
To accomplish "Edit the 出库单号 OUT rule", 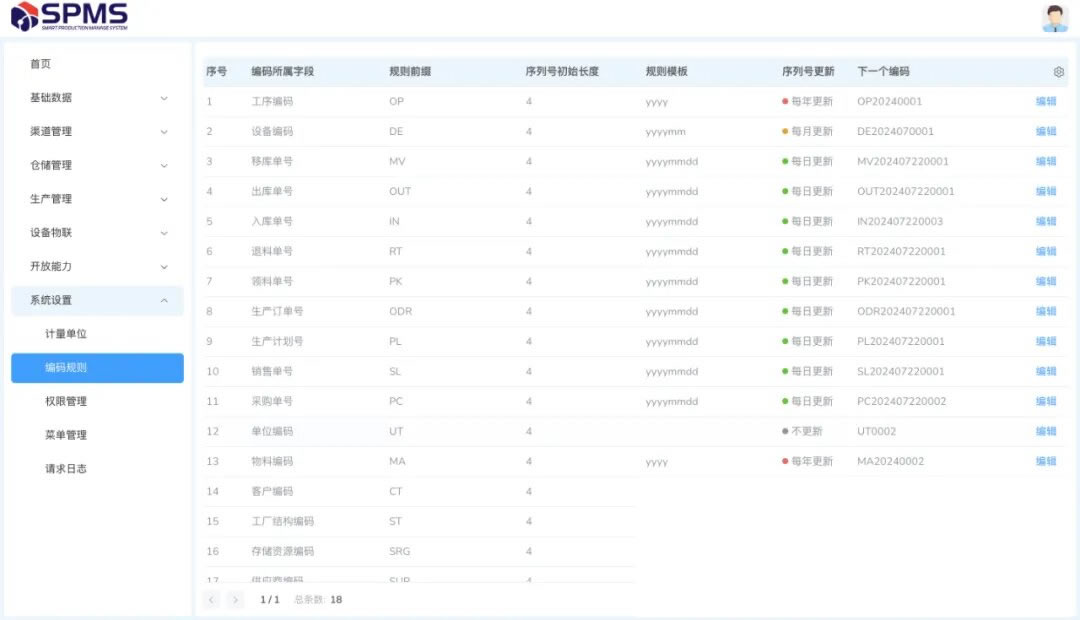I will pos(1046,191).
